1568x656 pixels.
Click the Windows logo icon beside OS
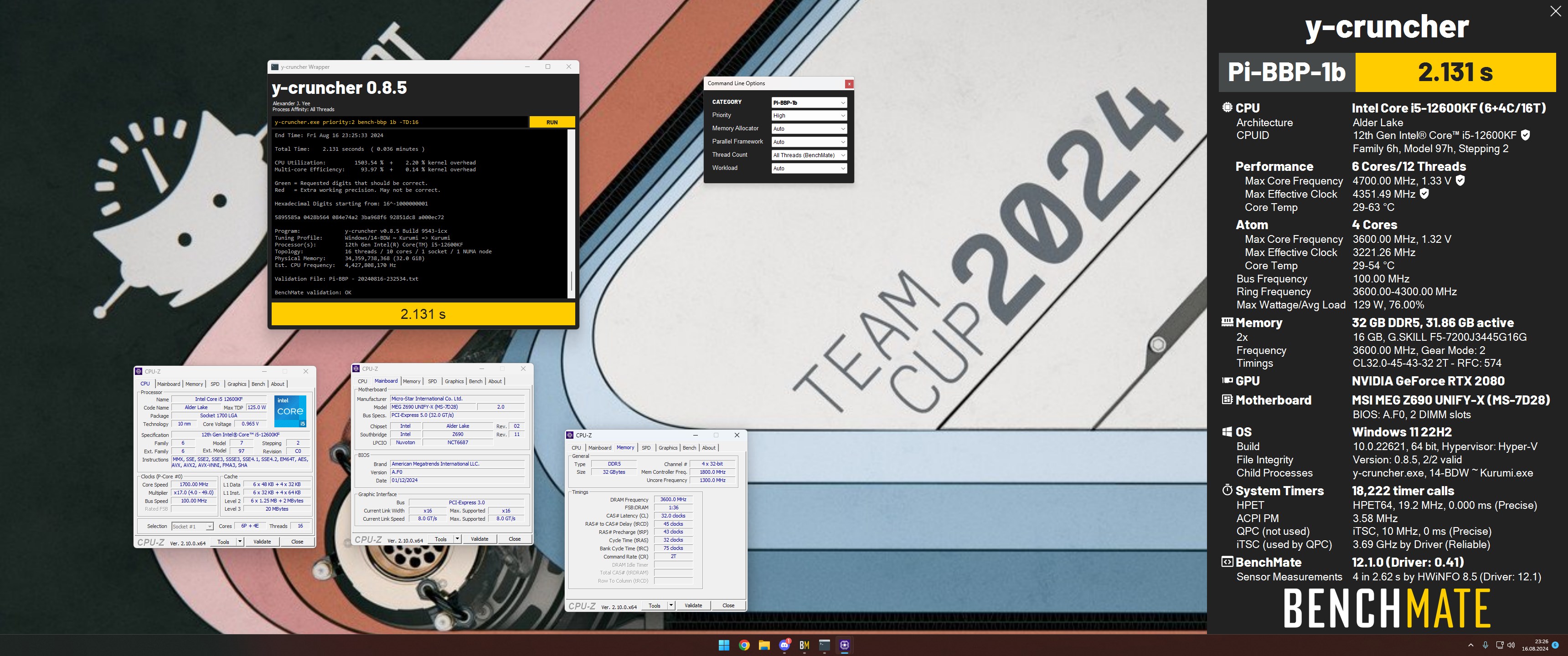(1227, 431)
